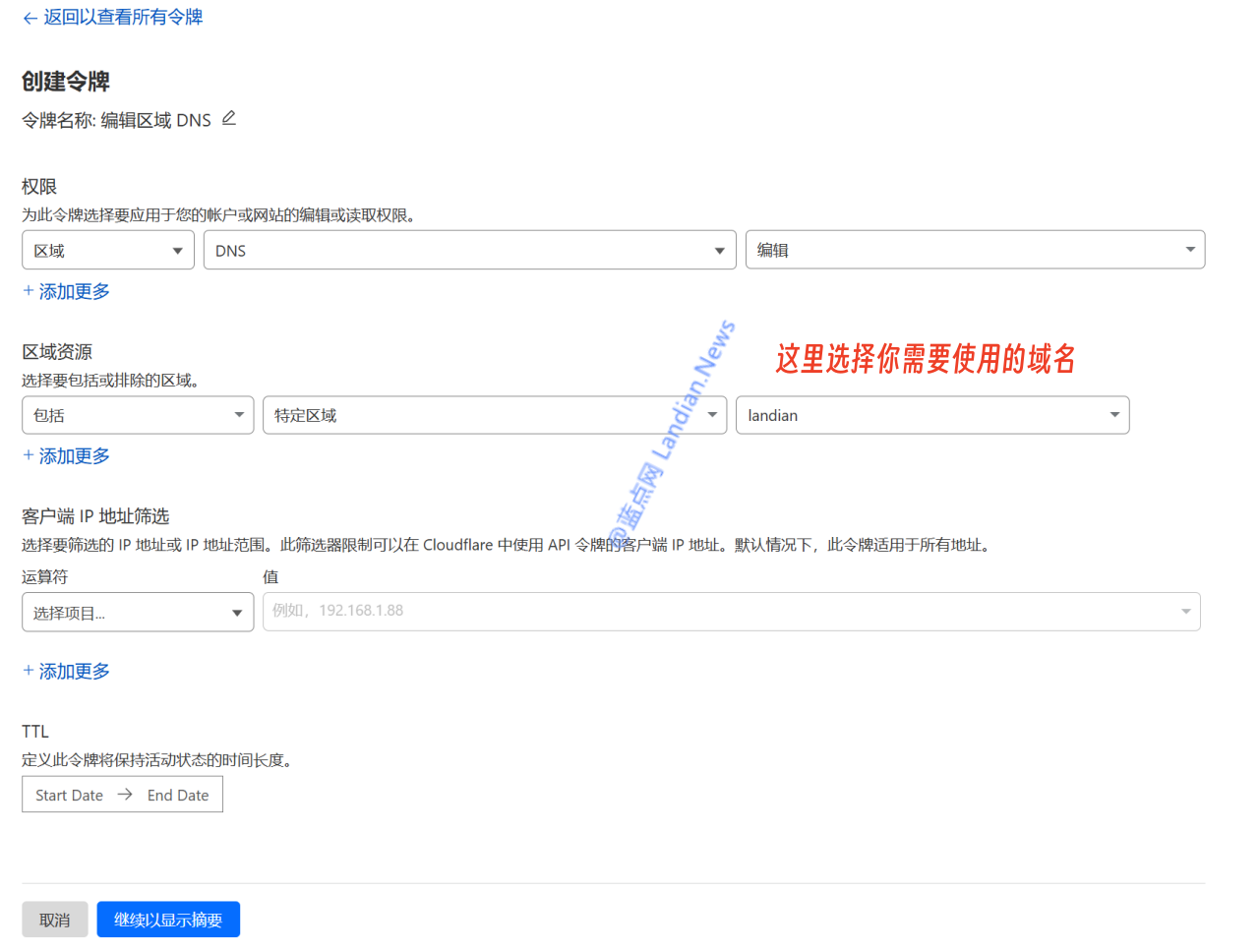Open the 区域 permission type dropdown
1259x952 pixels.
(108, 251)
